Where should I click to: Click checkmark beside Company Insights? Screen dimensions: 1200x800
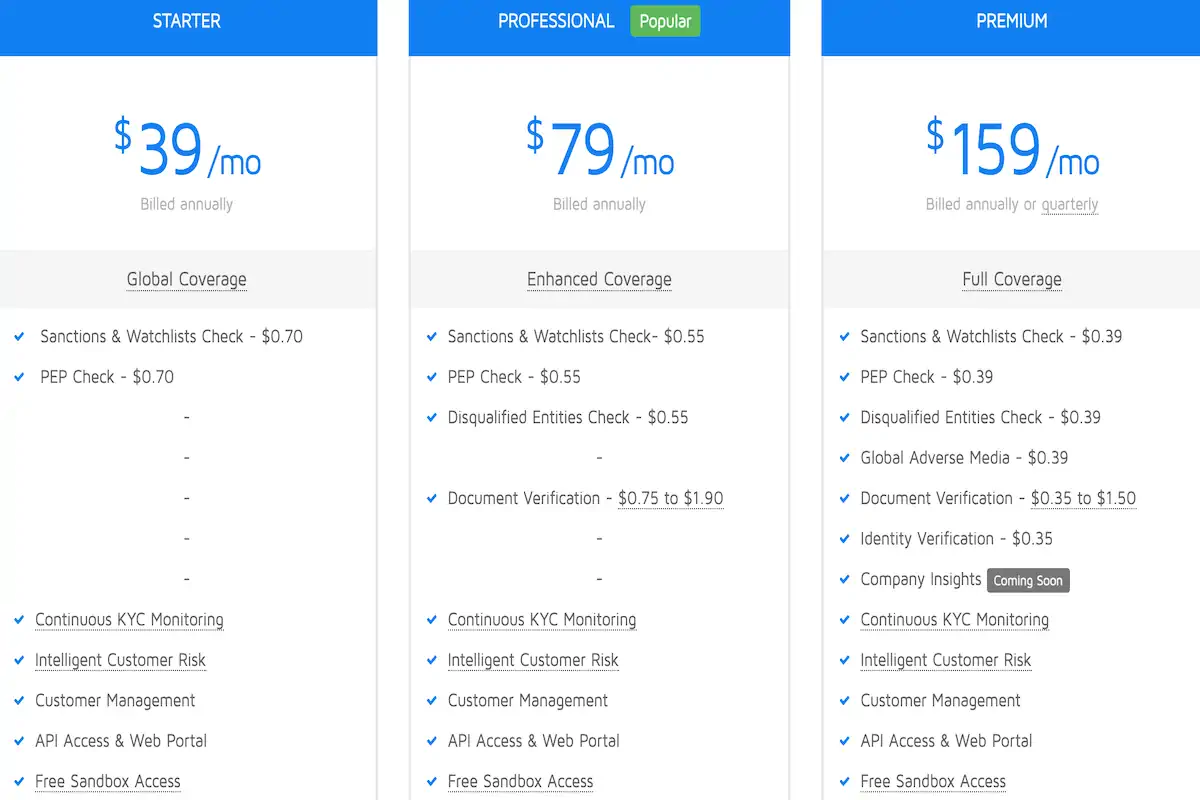coord(845,580)
